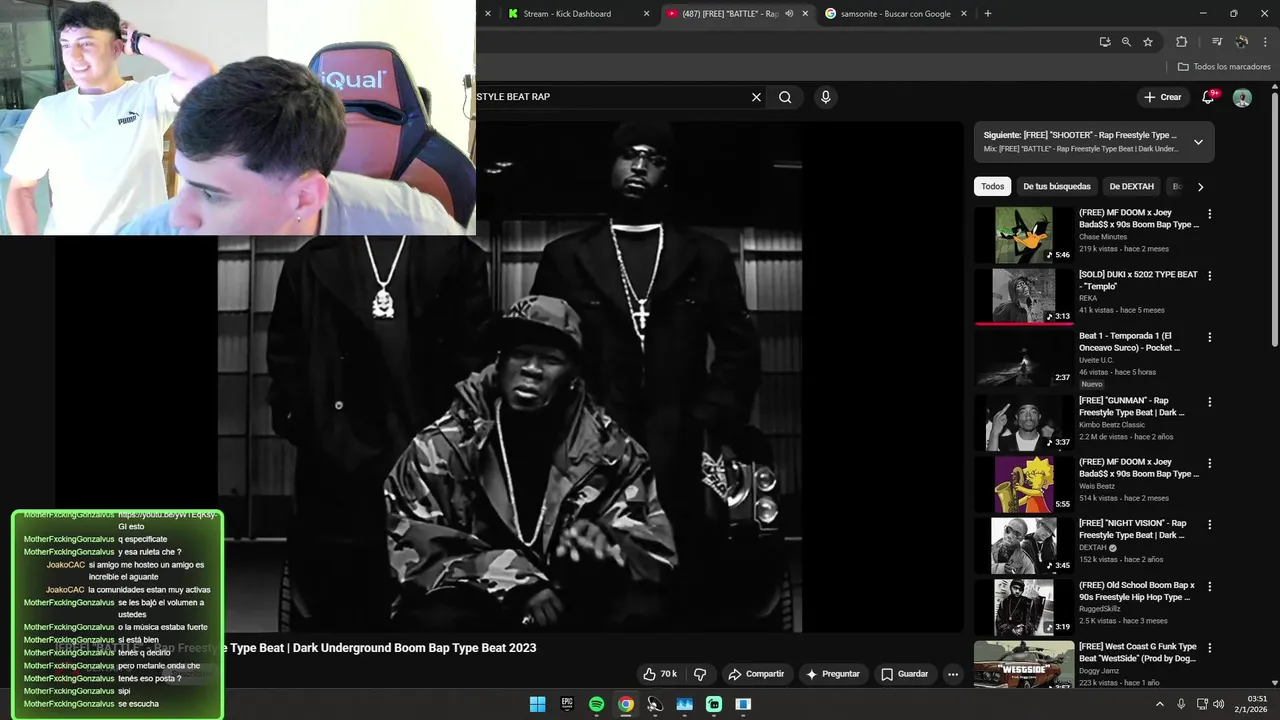
Task: Click the YouTube search input field
Action: [610, 97]
